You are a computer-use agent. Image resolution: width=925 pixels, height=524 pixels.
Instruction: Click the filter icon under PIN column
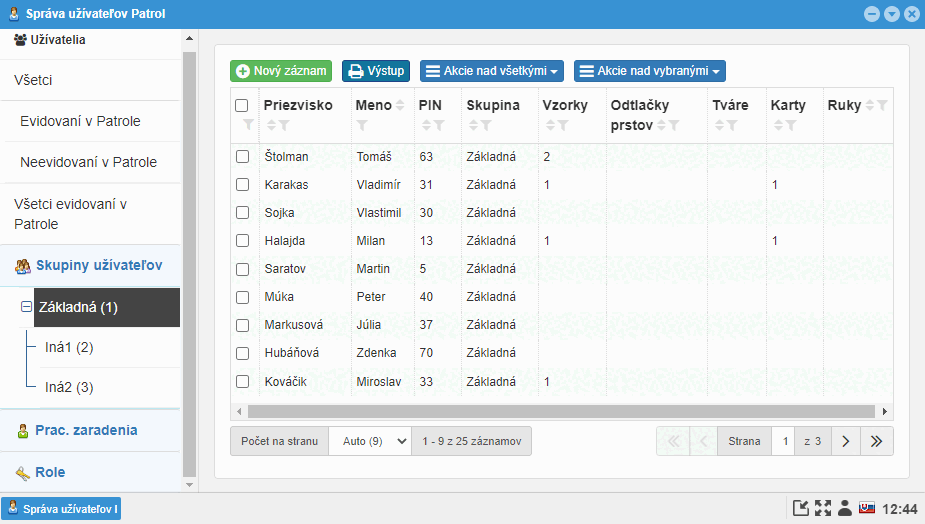point(439,125)
